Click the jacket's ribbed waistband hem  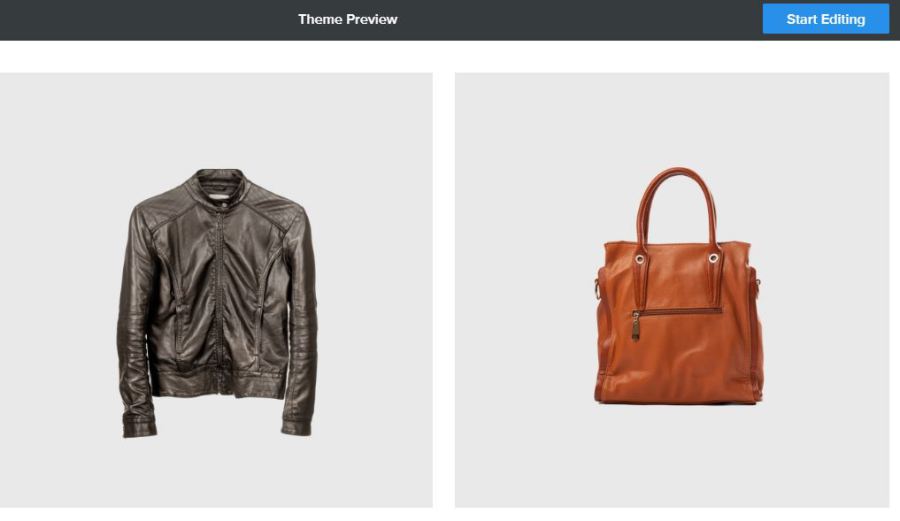click(x=218, y=383)
